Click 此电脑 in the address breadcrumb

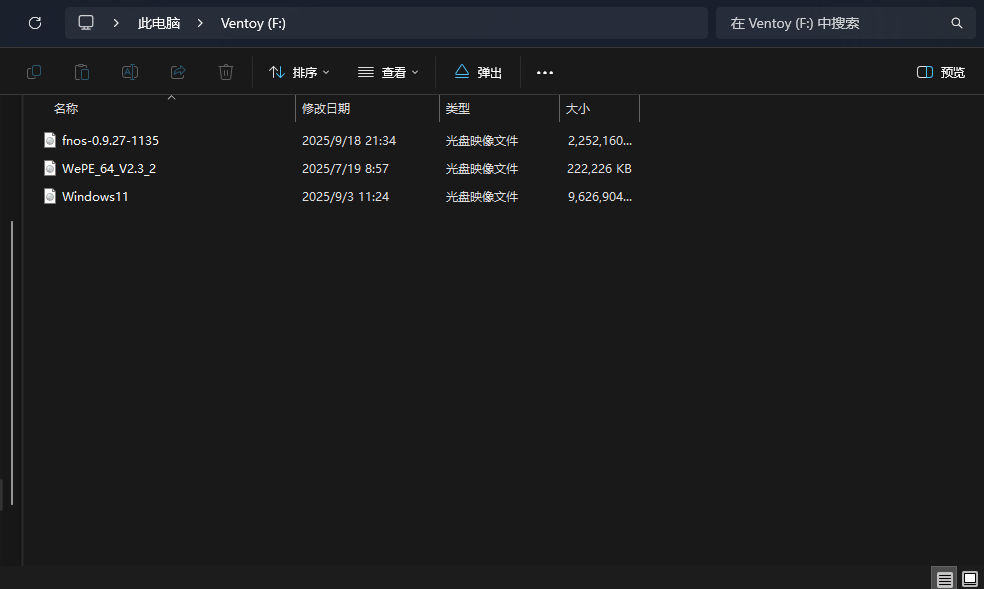tap(159, 23)
